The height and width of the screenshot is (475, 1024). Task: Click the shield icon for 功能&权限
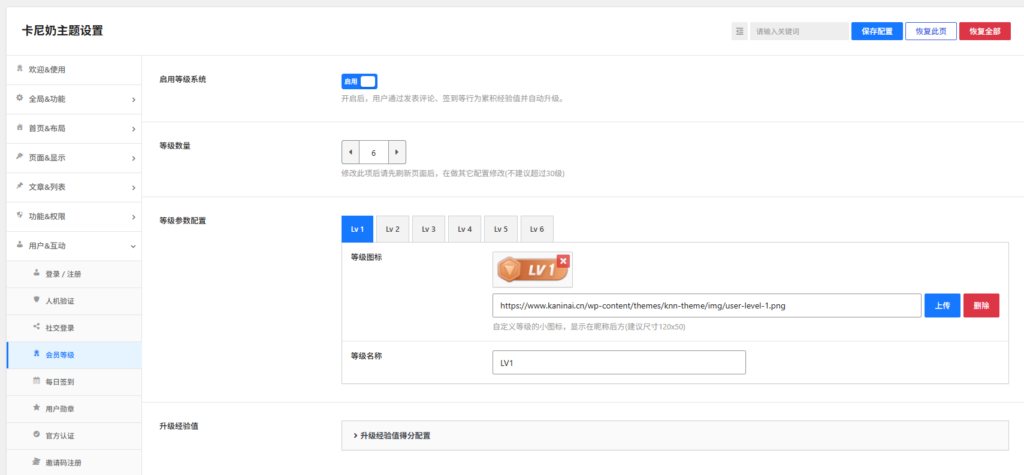[19, 216]
